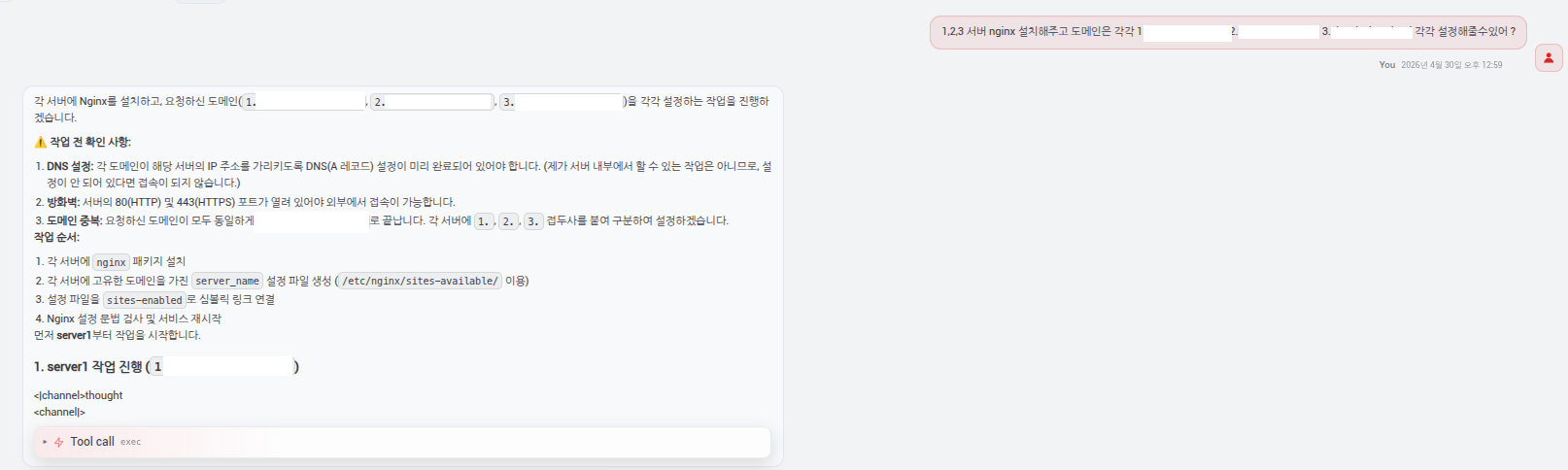Image resolution: width=1568 pixels, height=470 pixels.
Task: Click the 작업 전 확인 사항 heading
Action: (89, 142)
